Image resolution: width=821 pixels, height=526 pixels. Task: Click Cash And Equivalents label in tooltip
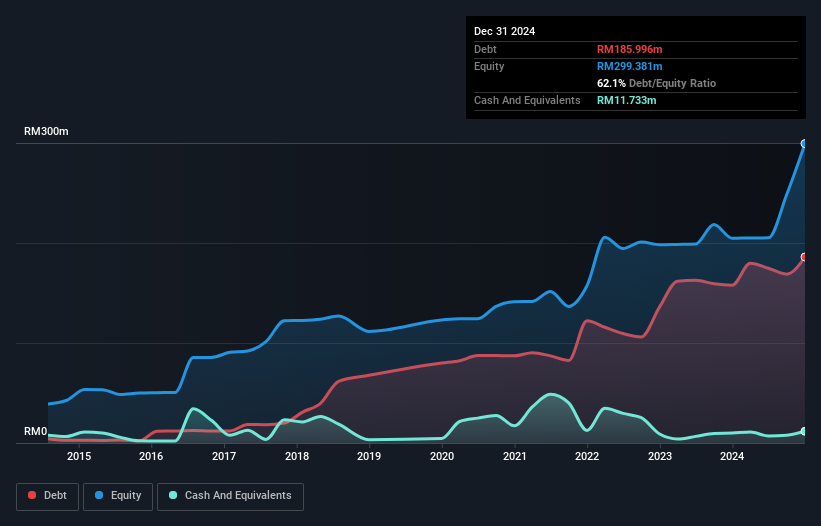pyautogui.click(x=527, y=100)
